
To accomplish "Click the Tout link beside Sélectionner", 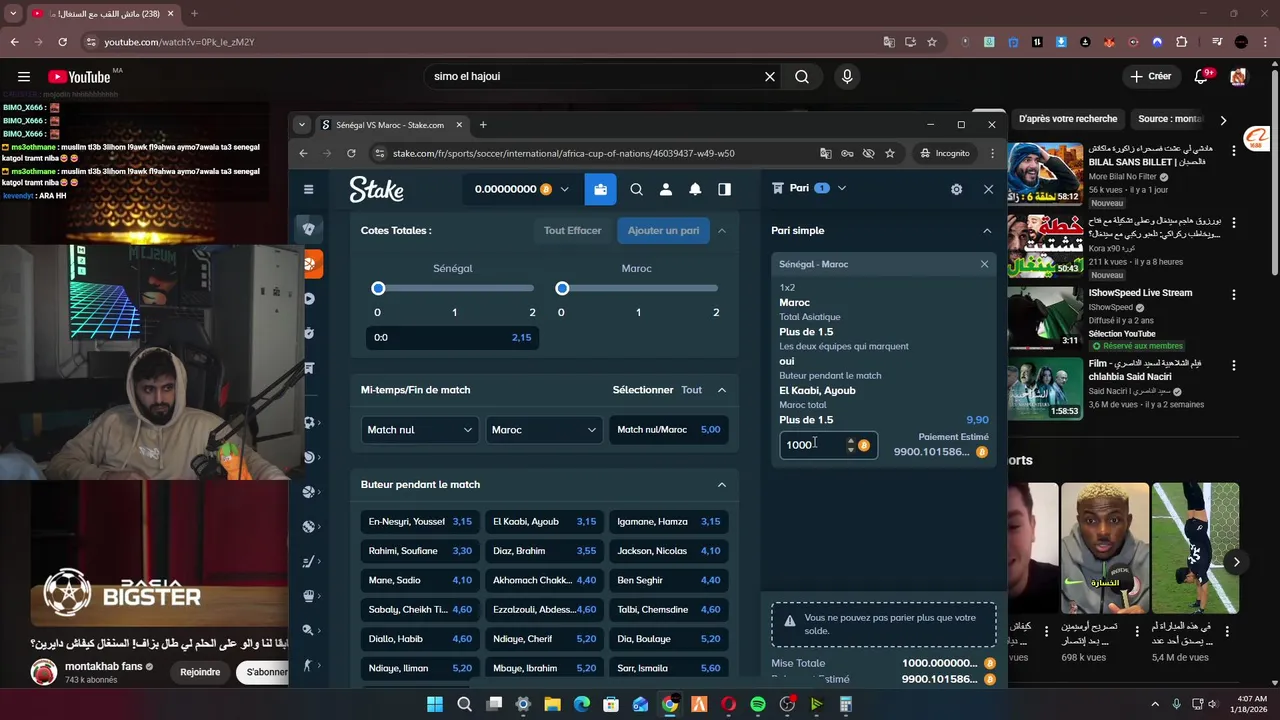I will coord(691,390).
